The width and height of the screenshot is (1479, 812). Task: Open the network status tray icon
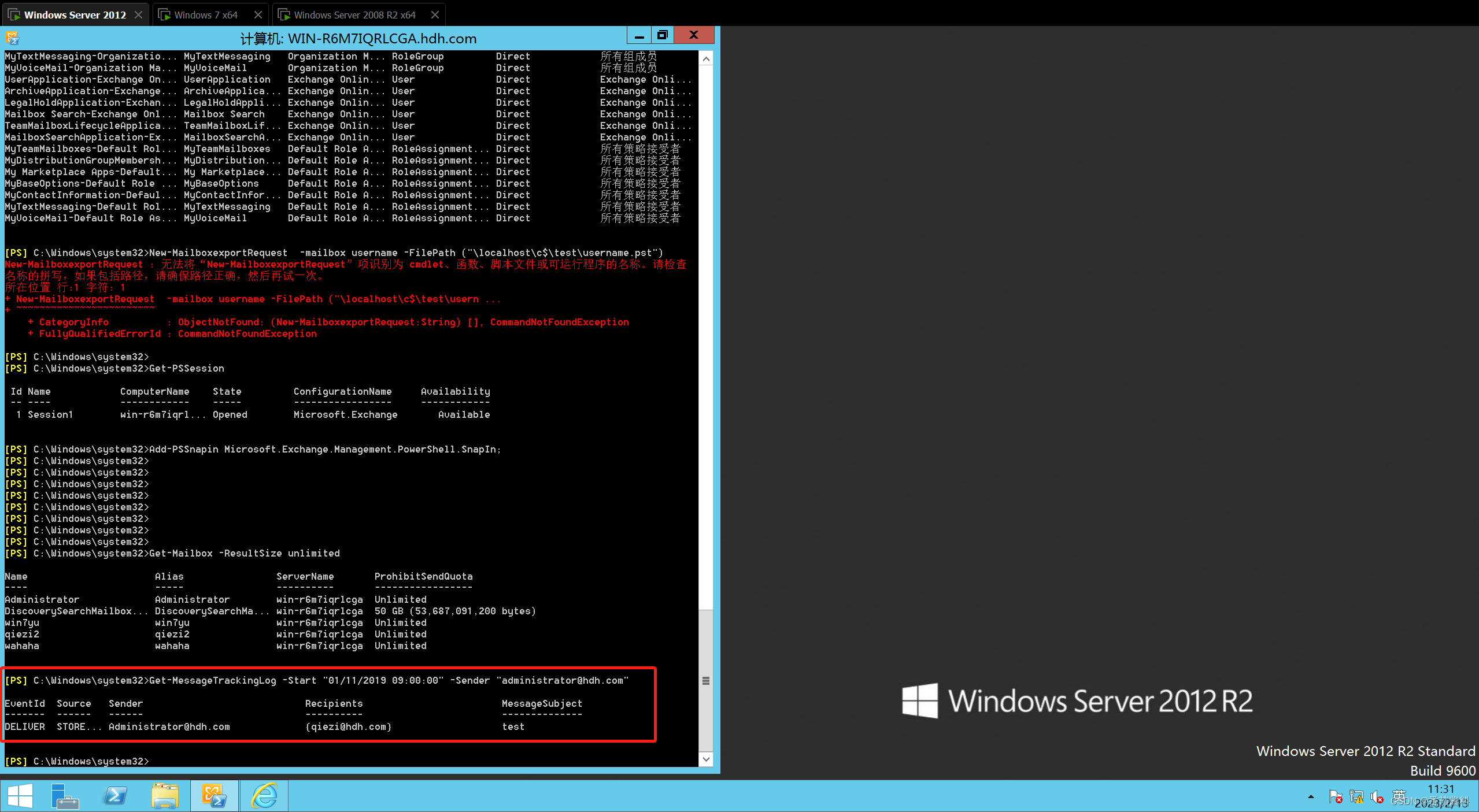(1356, 797)
